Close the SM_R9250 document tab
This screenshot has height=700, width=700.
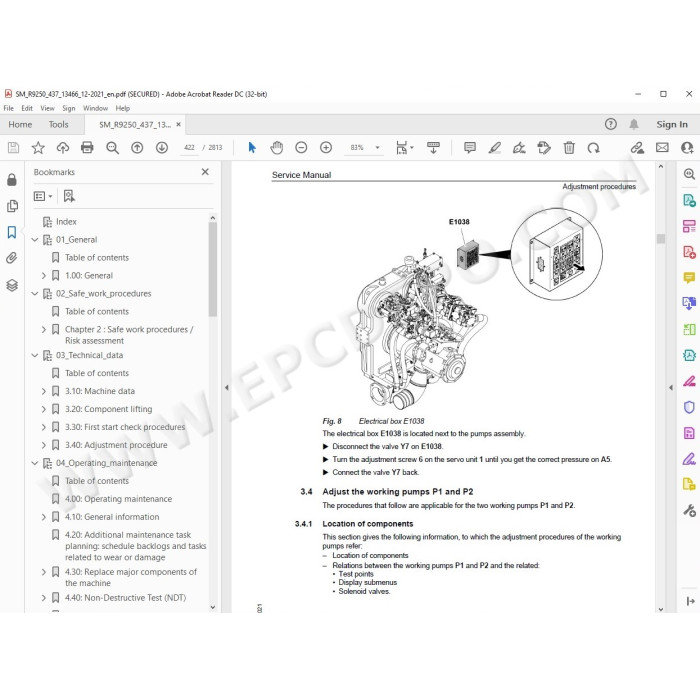(x=179, y=125)
